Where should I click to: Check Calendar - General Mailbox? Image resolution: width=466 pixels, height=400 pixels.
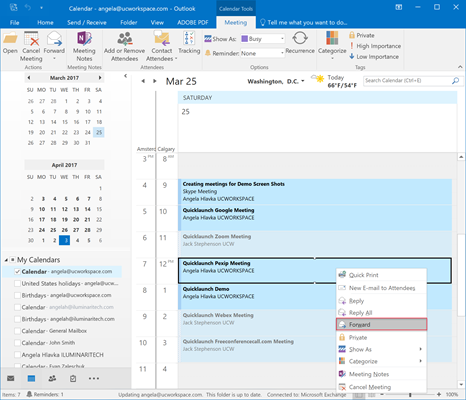18,331
